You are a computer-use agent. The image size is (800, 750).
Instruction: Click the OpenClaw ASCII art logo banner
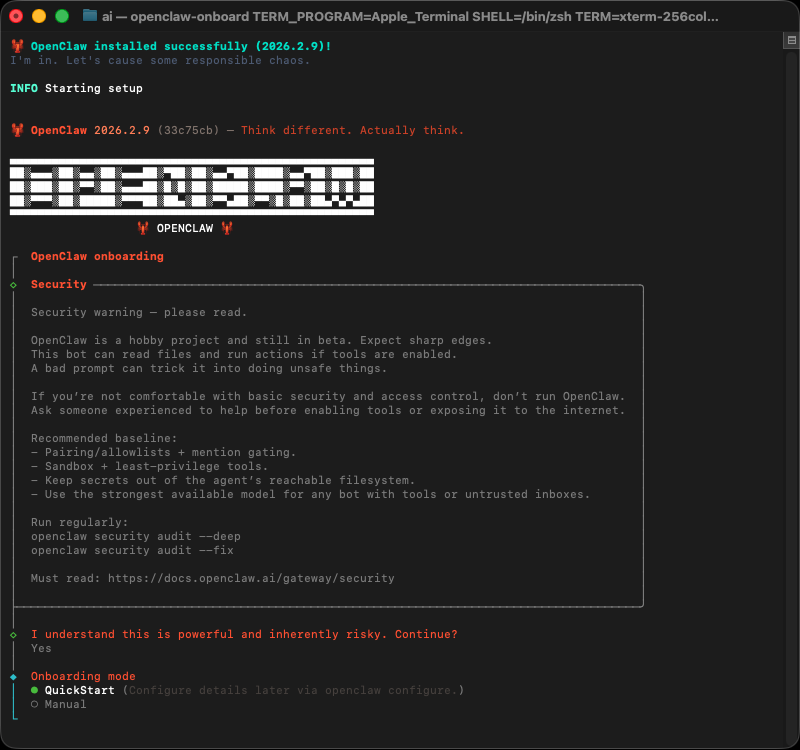click(x=191, y=186)
